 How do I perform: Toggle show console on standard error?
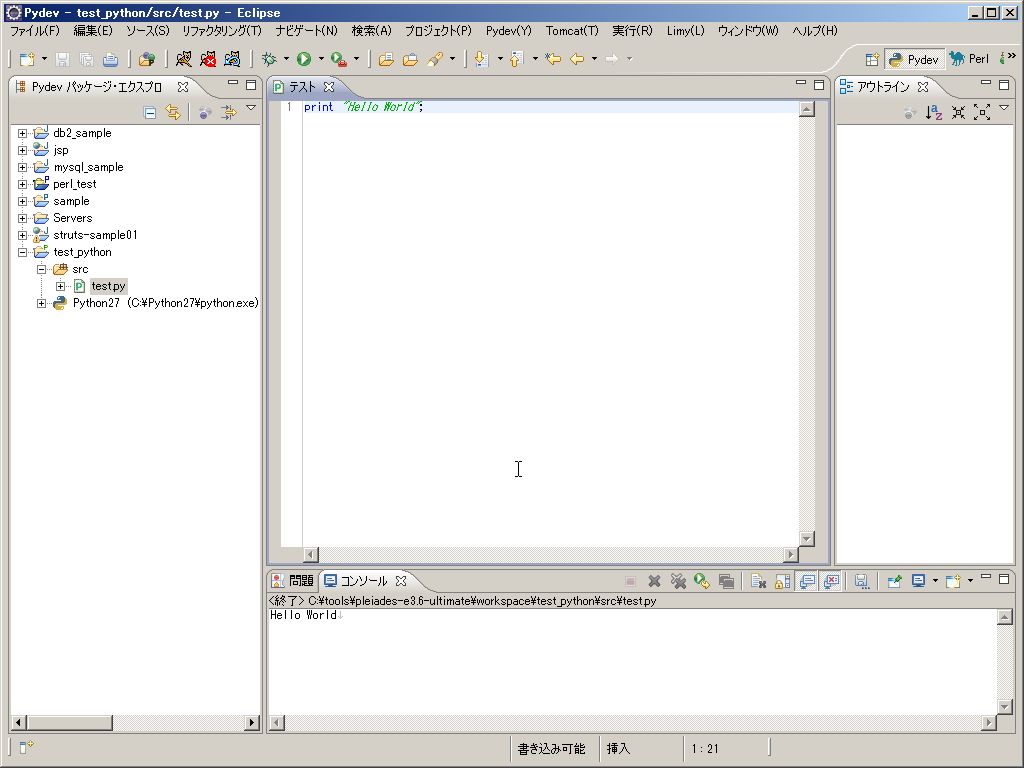click(831, 581)
